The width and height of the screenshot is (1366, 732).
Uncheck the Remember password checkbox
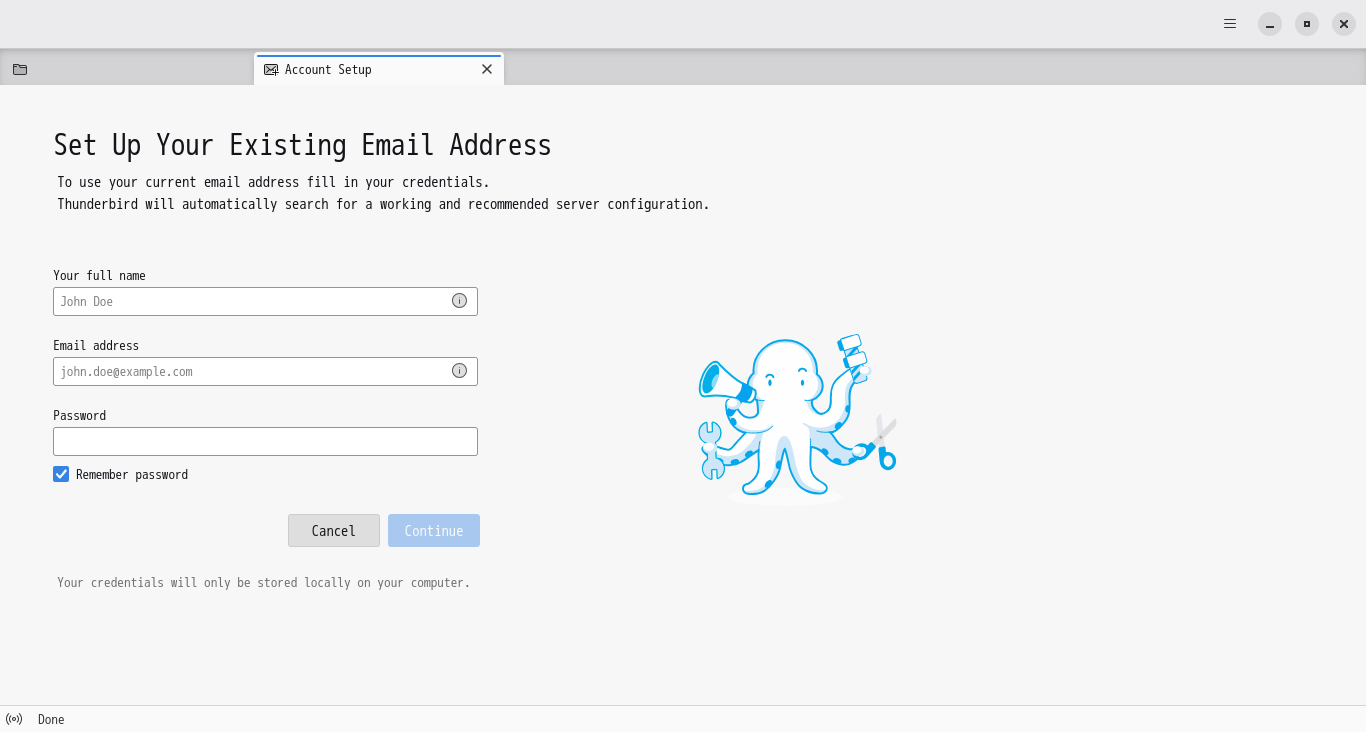pos(61,474)
